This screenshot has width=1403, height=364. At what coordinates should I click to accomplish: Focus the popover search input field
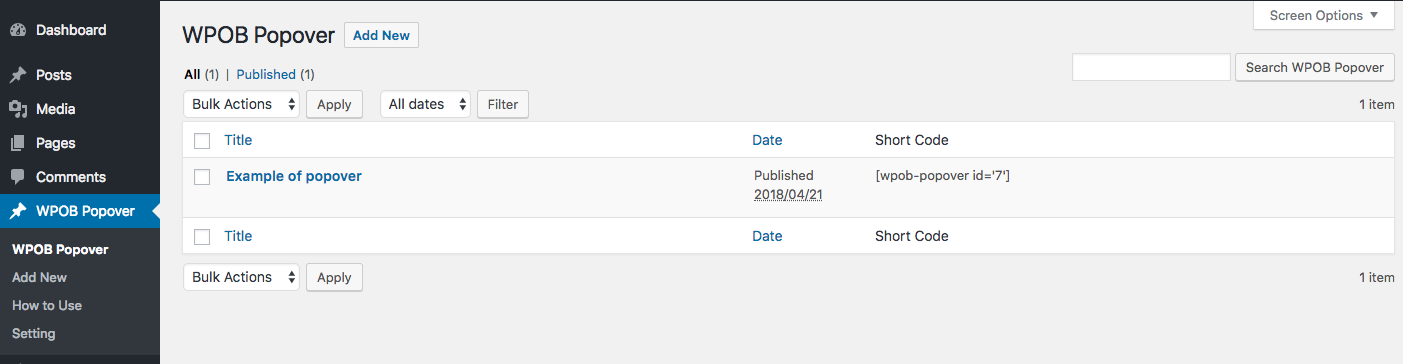[x=1151, y=67]
